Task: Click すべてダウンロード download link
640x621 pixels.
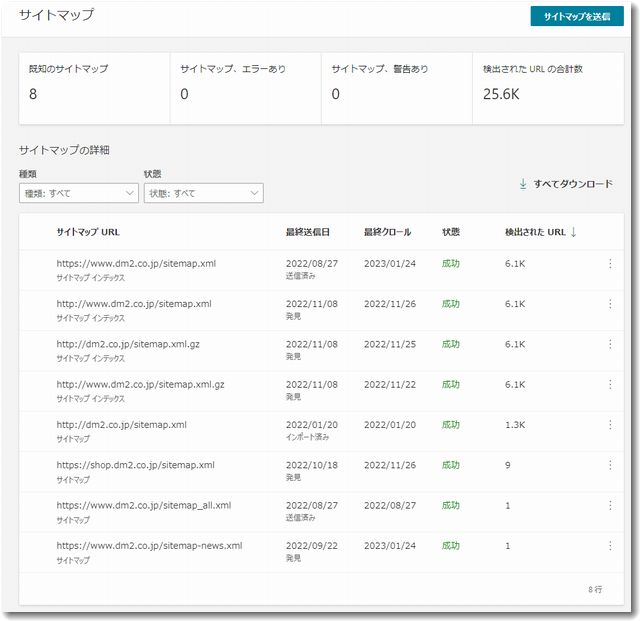Action: 565,184
